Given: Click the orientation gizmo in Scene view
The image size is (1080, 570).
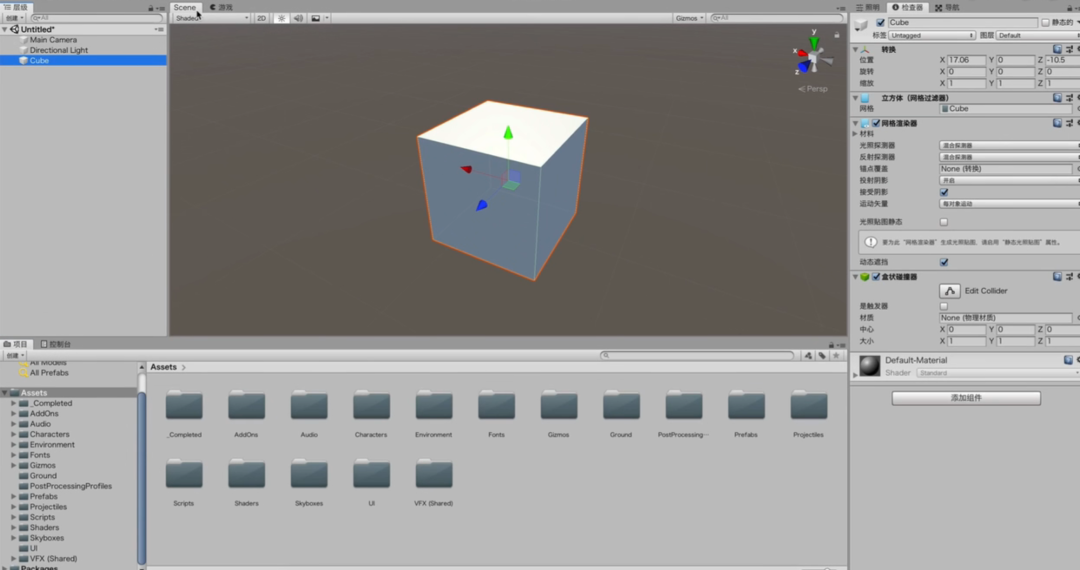Looking at the screenshot, I should 813,57.
